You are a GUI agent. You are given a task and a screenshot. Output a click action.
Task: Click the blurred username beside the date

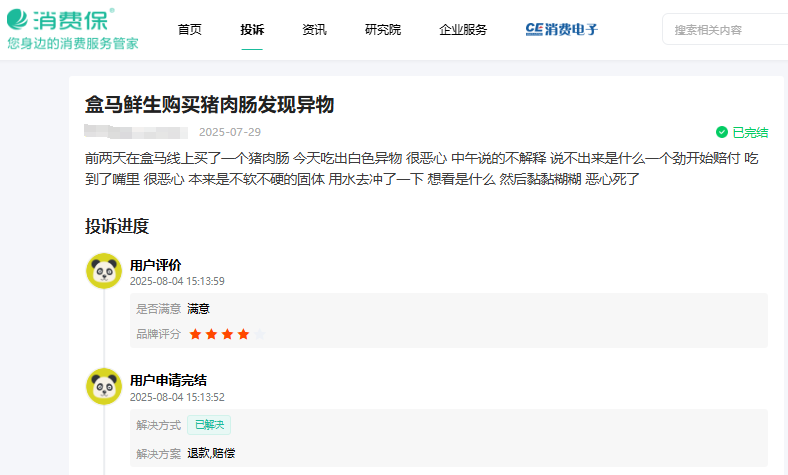136,132
